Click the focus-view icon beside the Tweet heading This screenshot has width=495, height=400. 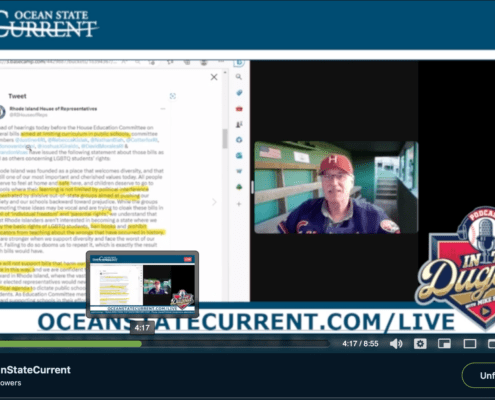pos(173,96)
